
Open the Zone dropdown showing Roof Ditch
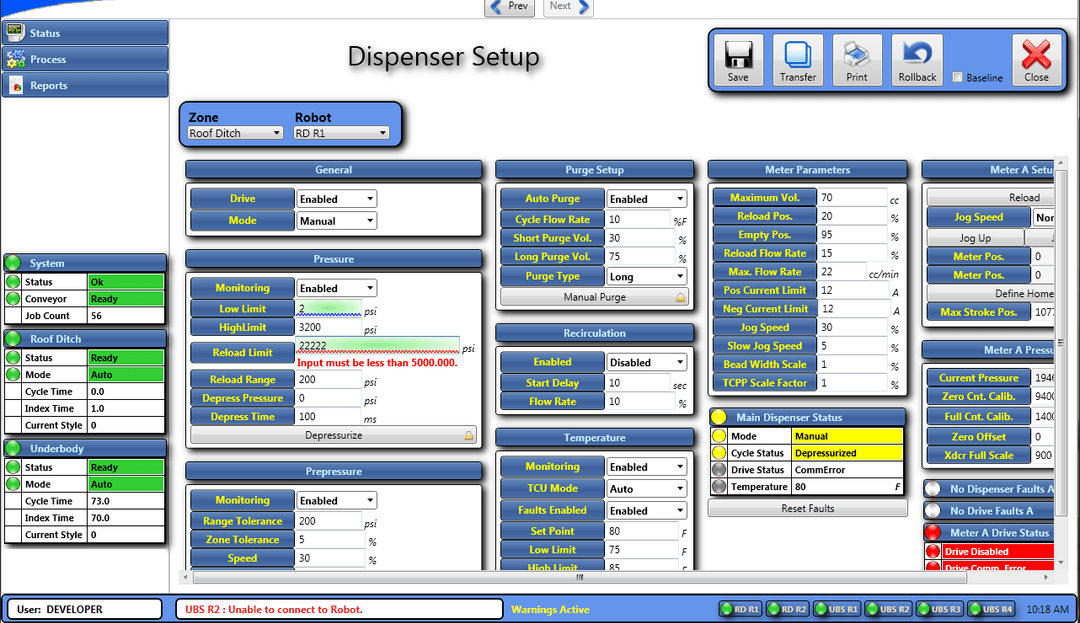(x=236, y=133)
